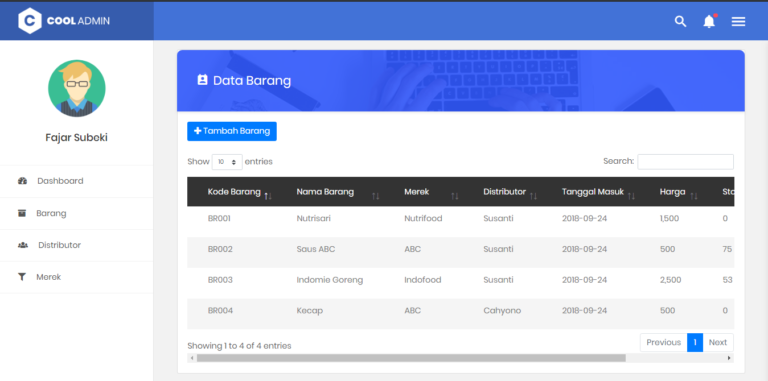Click the Dashboard gauge icon in sidebar
The width and height of the screenshot is (768, 381).
(x=23, y=181)
